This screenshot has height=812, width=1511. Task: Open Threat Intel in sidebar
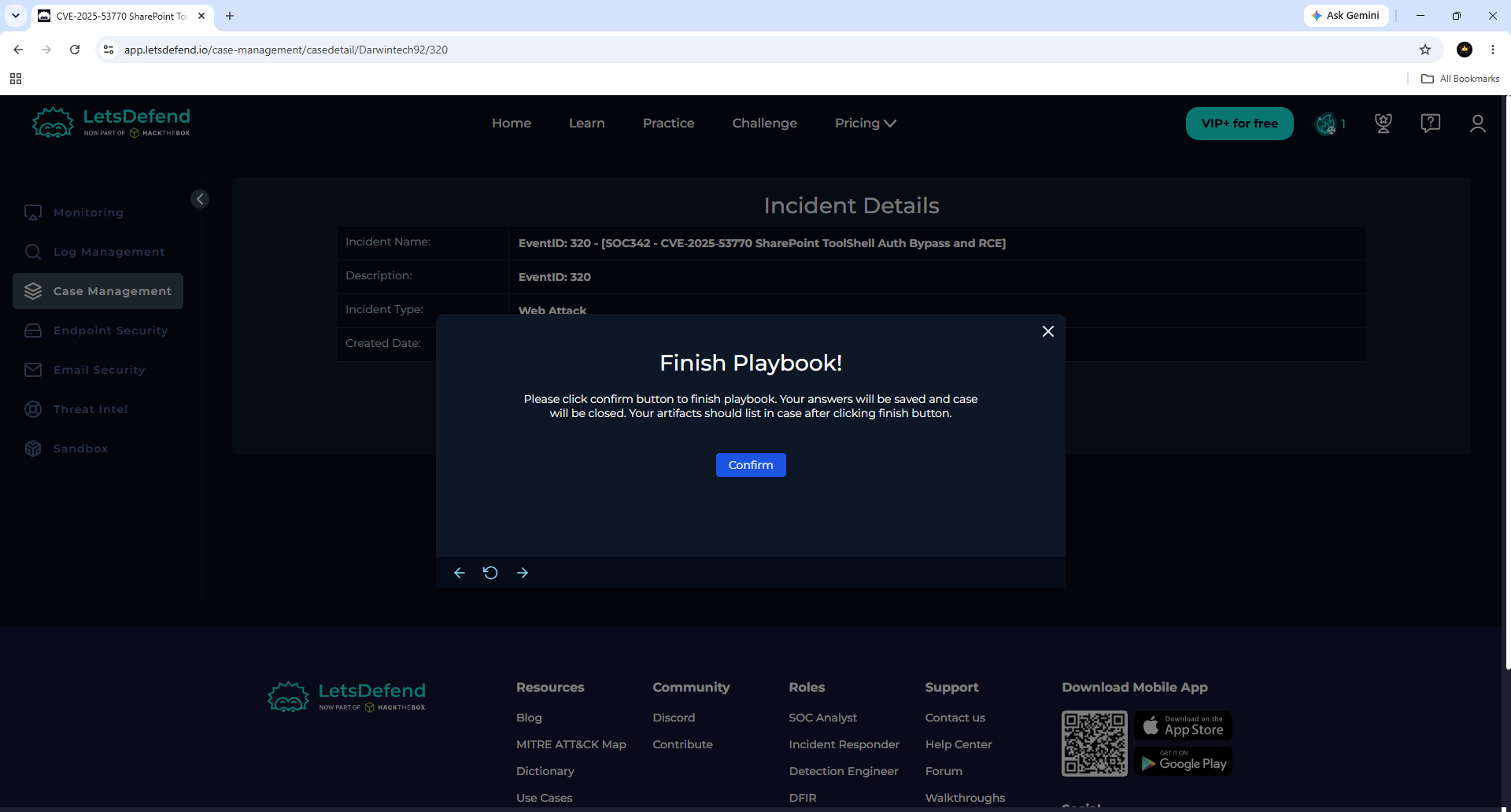point(90,409)
